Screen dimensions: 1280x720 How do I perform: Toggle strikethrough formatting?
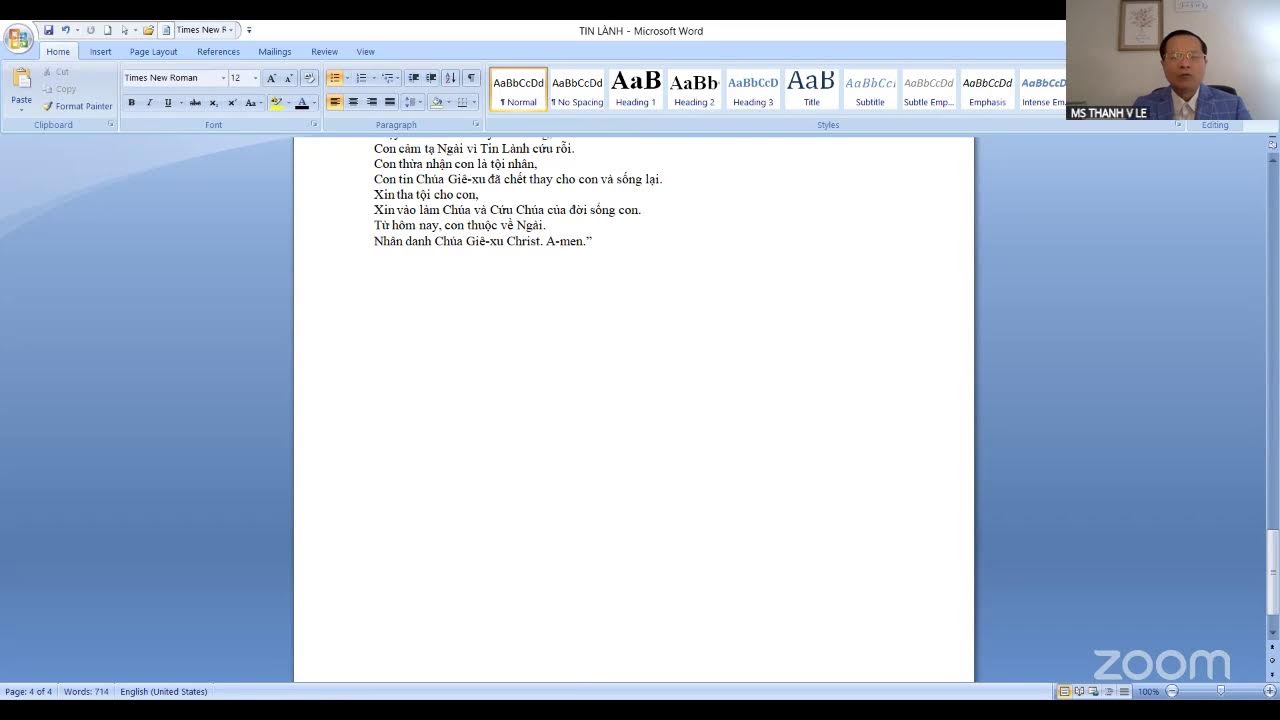(x=195, y=102)
